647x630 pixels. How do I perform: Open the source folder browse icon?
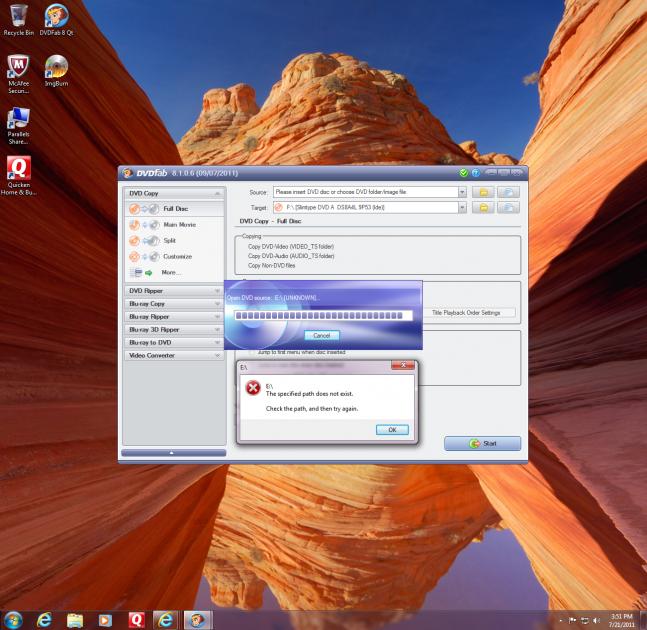point(483,192)
